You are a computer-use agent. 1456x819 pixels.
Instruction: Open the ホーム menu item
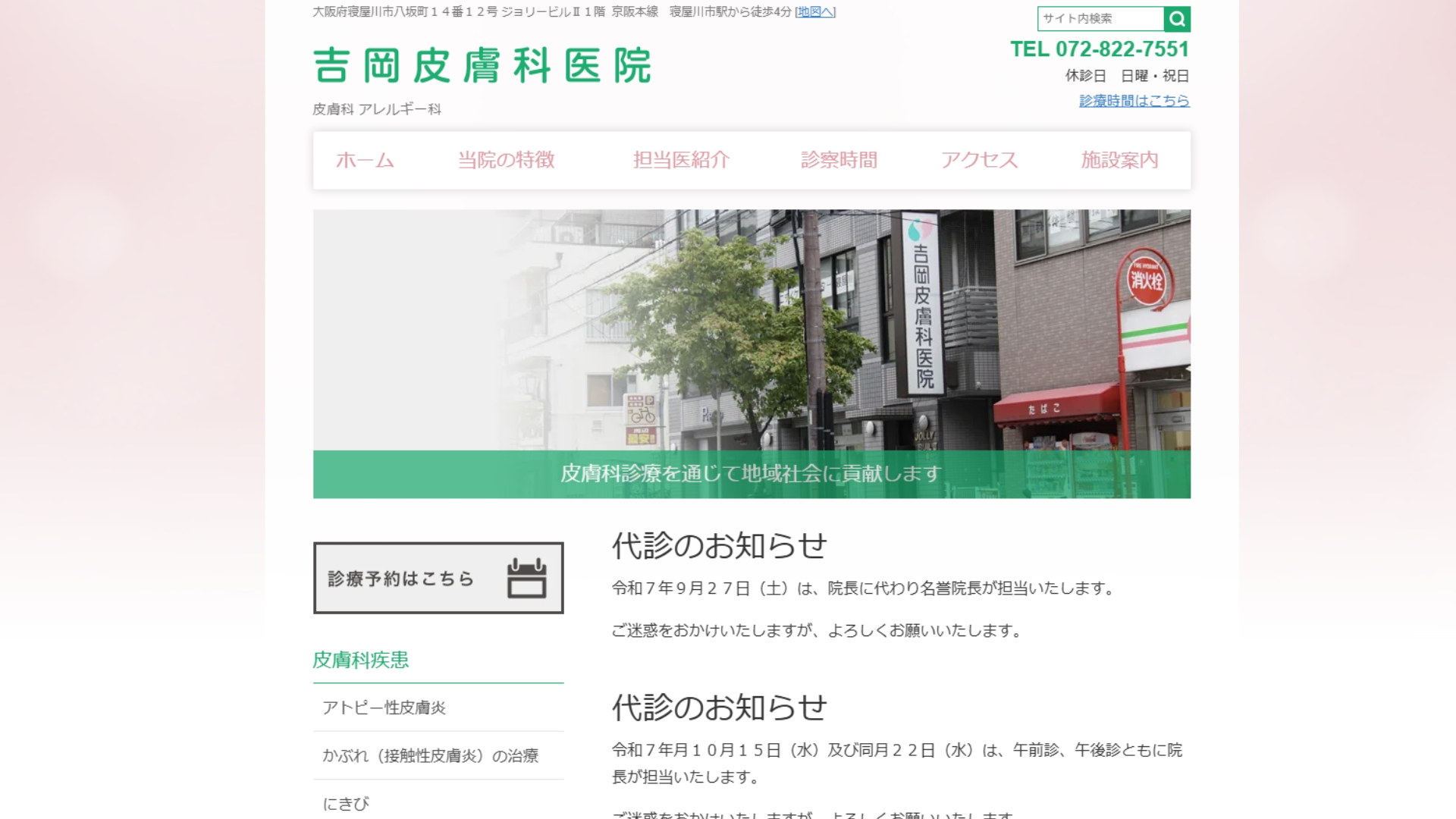coord(365,160)
